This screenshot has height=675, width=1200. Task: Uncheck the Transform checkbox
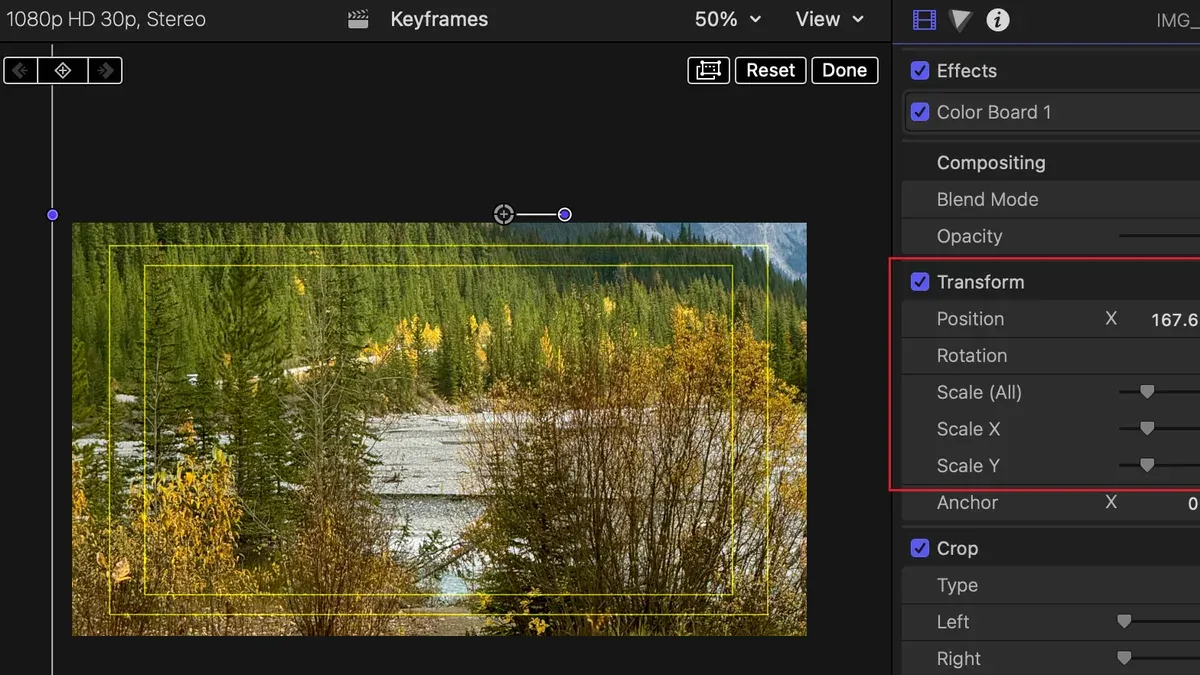[920, 282]
